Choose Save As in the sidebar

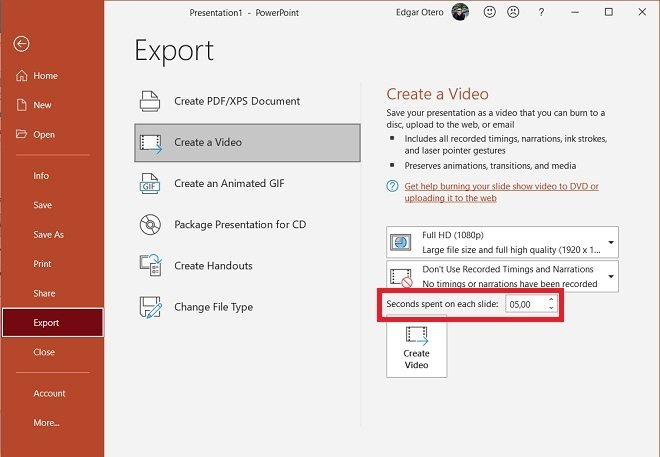[x=48, y=234]
